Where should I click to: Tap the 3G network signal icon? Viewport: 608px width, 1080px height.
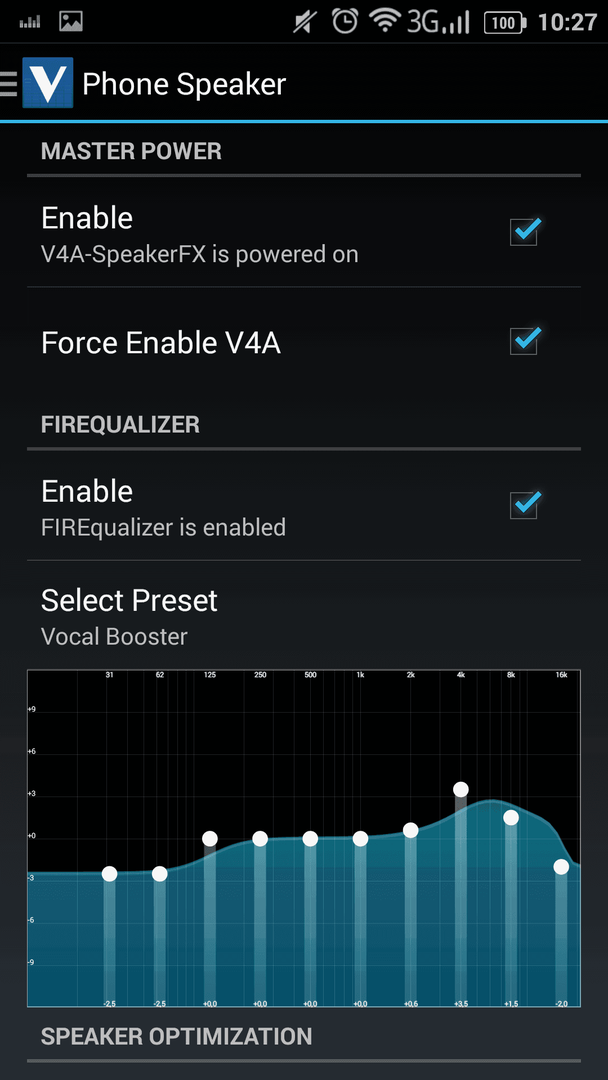pos(438,22)
